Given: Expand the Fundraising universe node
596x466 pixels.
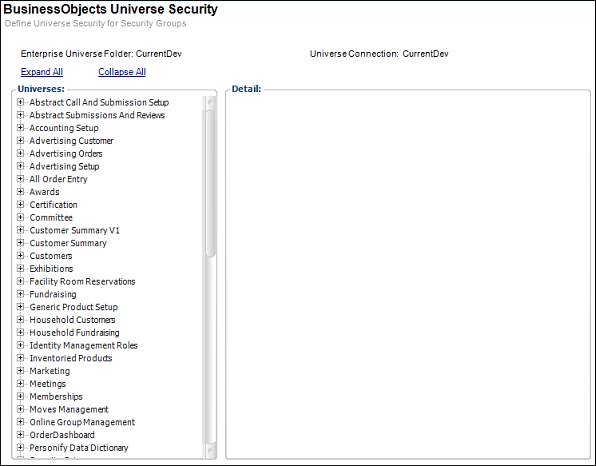Looking at the screenshot, I should pos(21,294).
